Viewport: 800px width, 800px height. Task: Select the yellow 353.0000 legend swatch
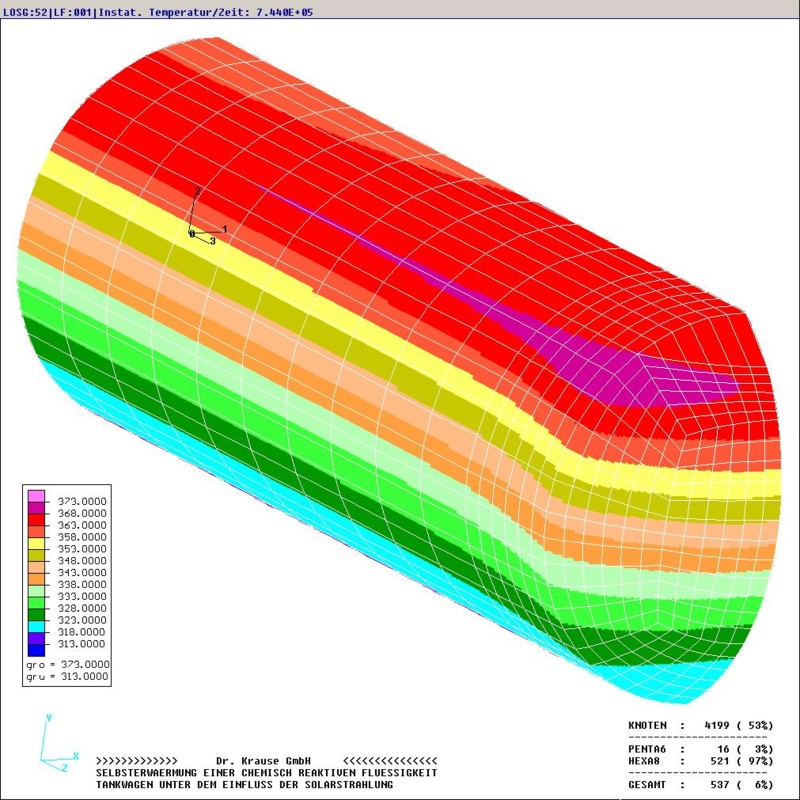pos(36,543)
